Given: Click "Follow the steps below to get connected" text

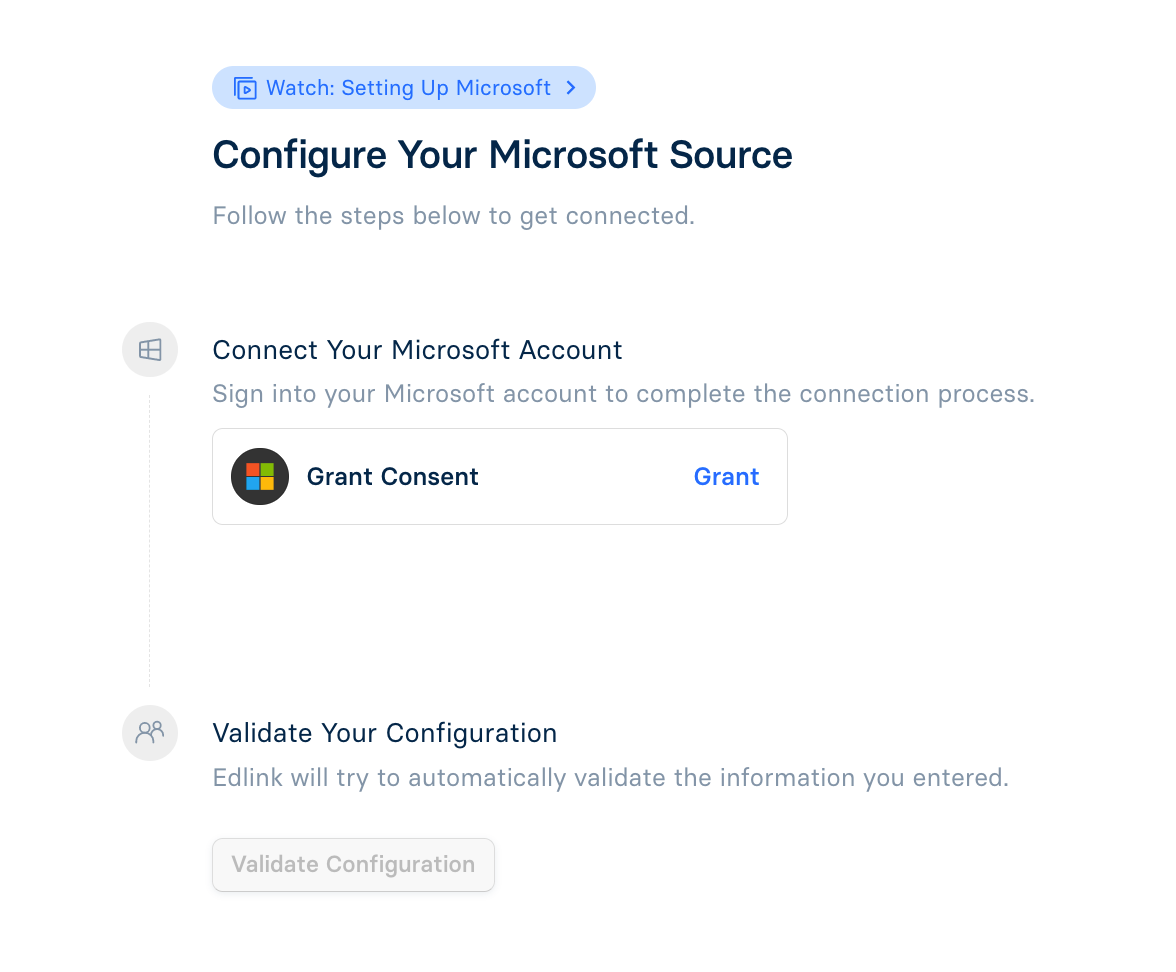Looking at the screenshot, I should [x=453, y=216].
